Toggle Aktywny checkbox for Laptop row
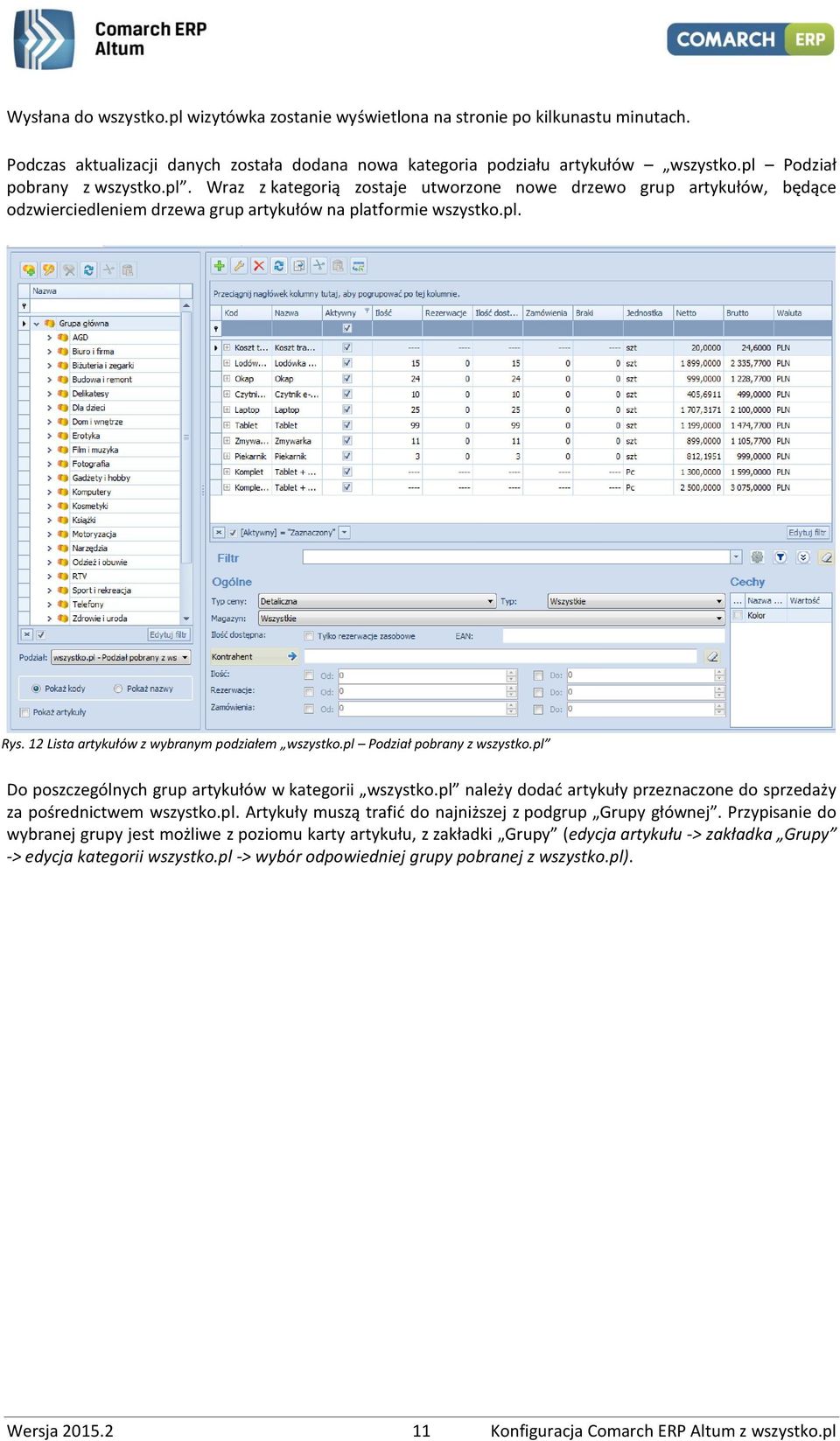Viewport: 840px width, 1441px height. tap(347, 409)
